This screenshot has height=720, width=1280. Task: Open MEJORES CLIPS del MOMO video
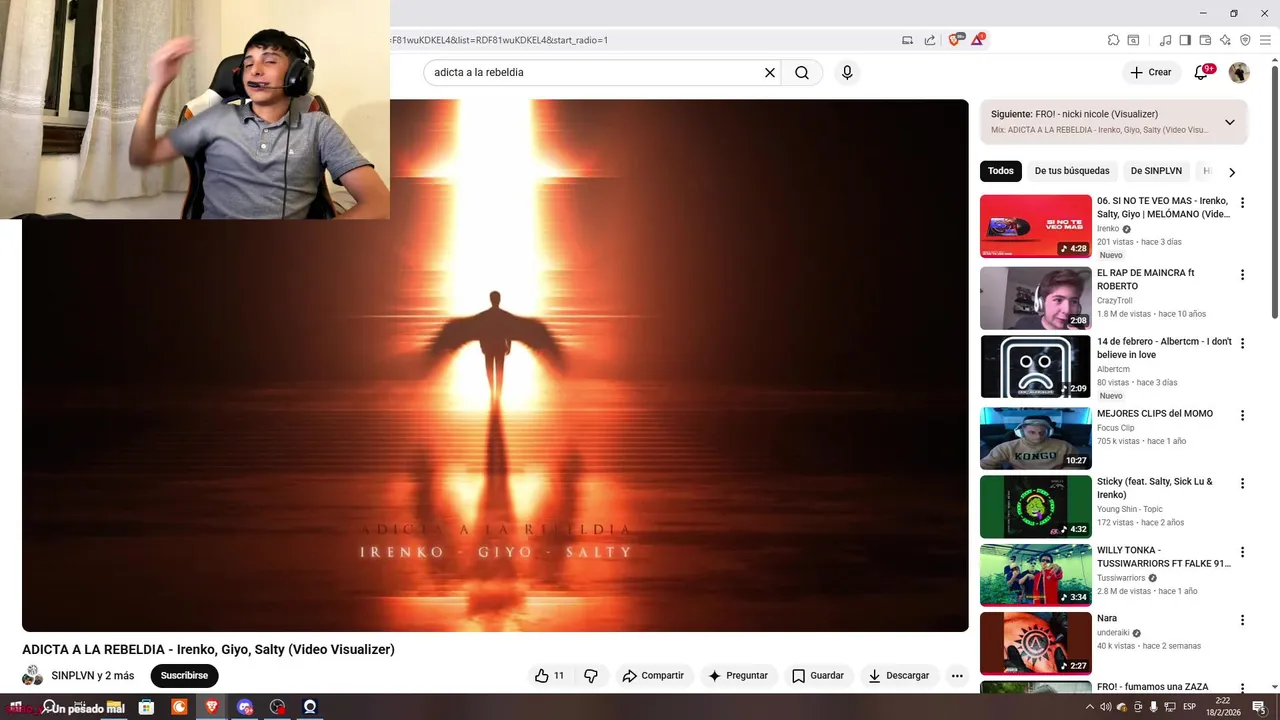pyautogui.click(x=1155, y=414)
